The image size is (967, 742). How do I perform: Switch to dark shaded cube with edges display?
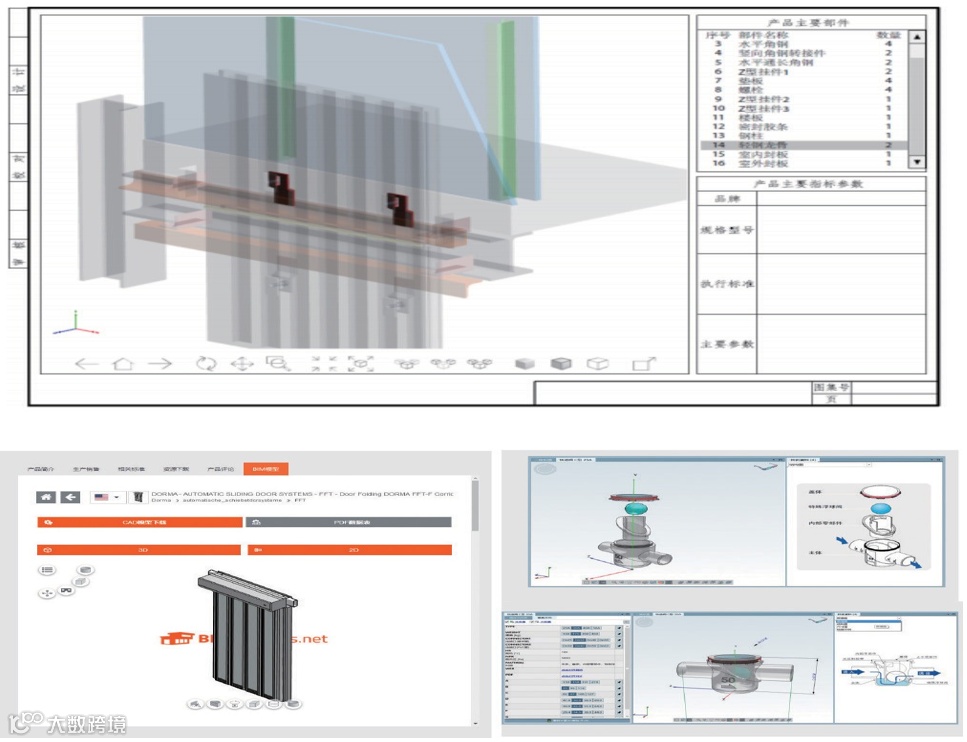(x=561, y=363)
